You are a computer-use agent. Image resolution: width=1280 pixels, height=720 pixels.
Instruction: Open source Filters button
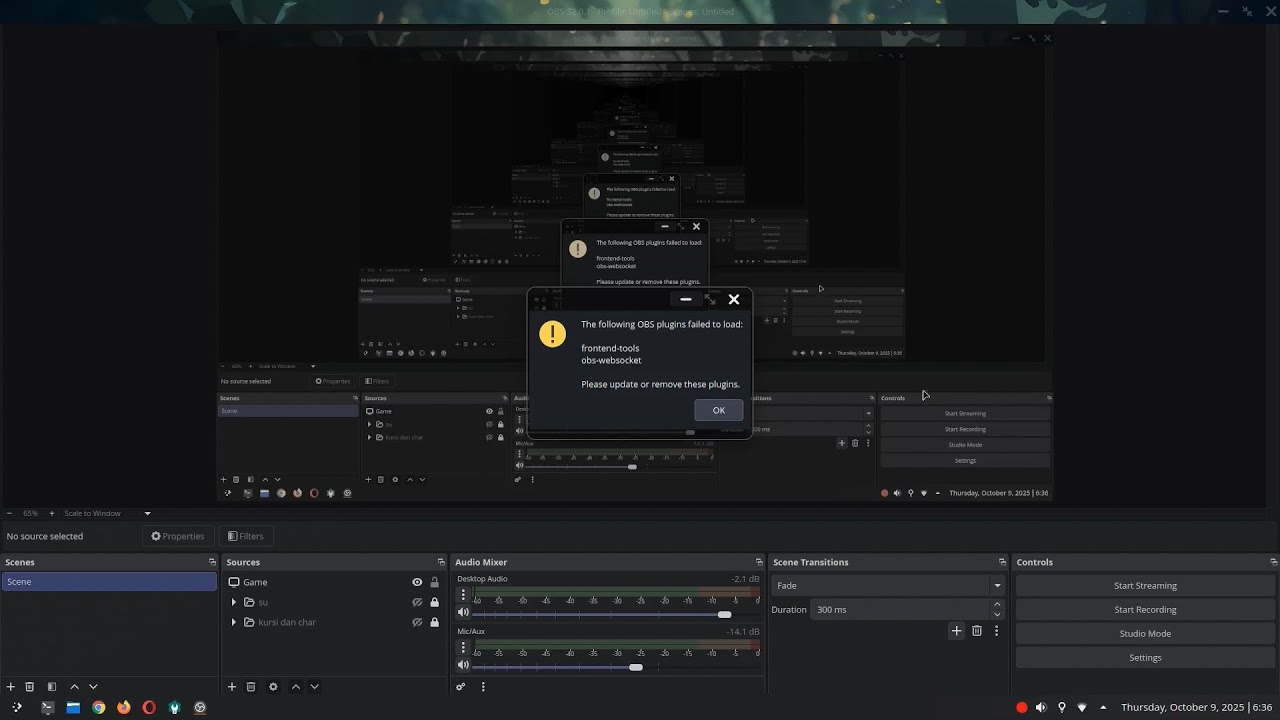click(245, 536)
